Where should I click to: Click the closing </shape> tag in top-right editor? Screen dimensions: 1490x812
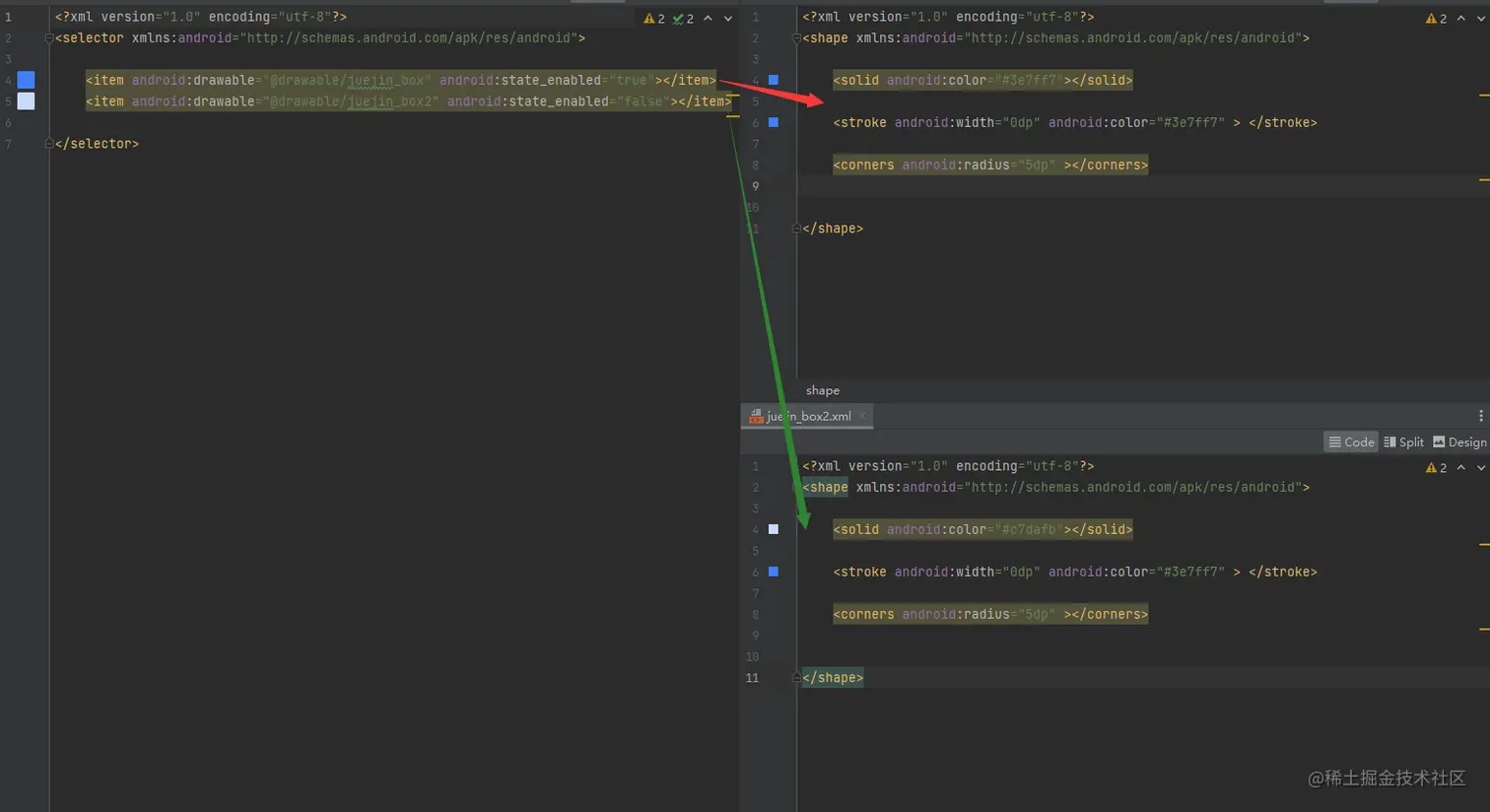pyautogui.click(x=833, y=229)
